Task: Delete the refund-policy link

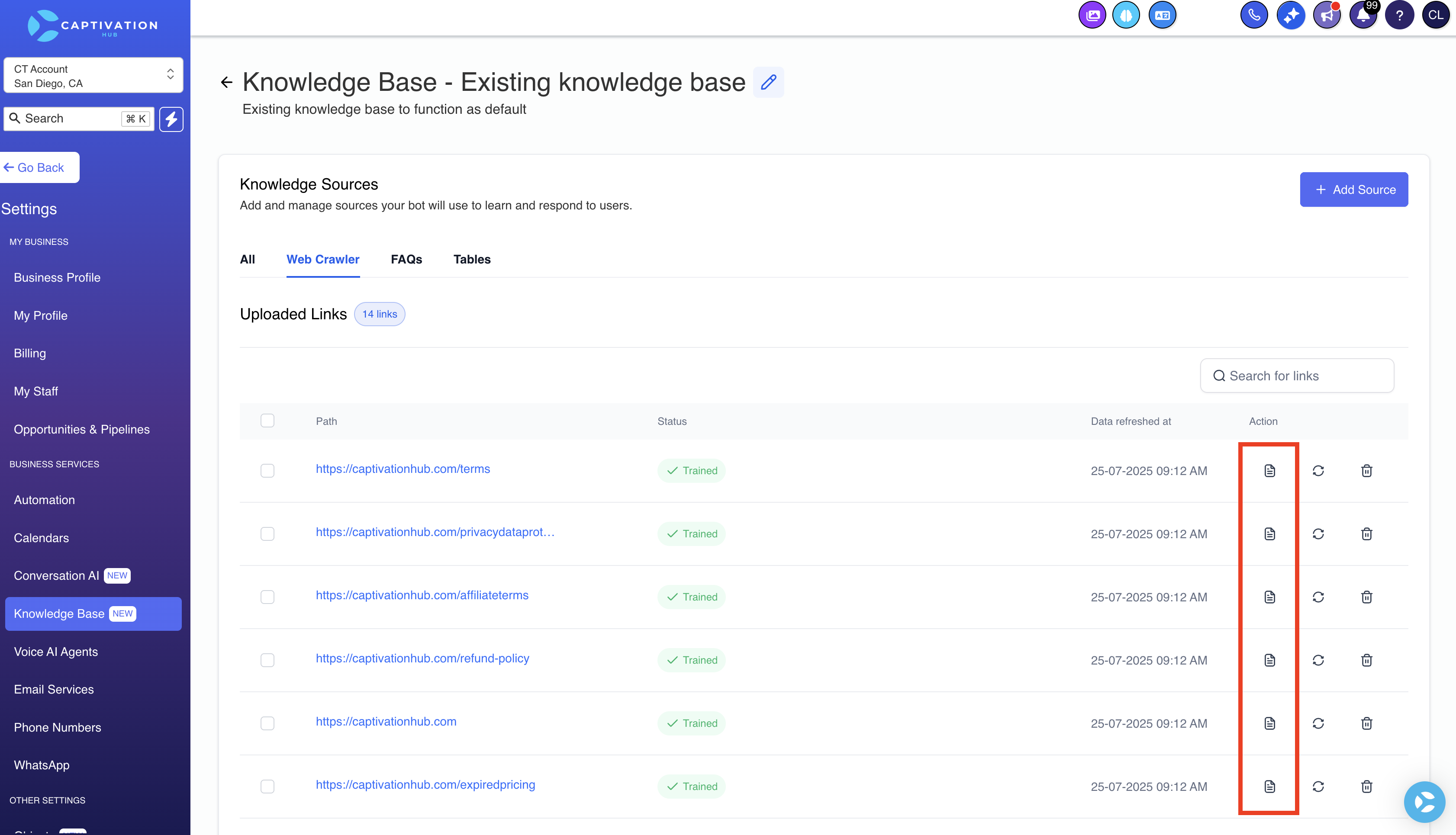Action: [1366, 660]
